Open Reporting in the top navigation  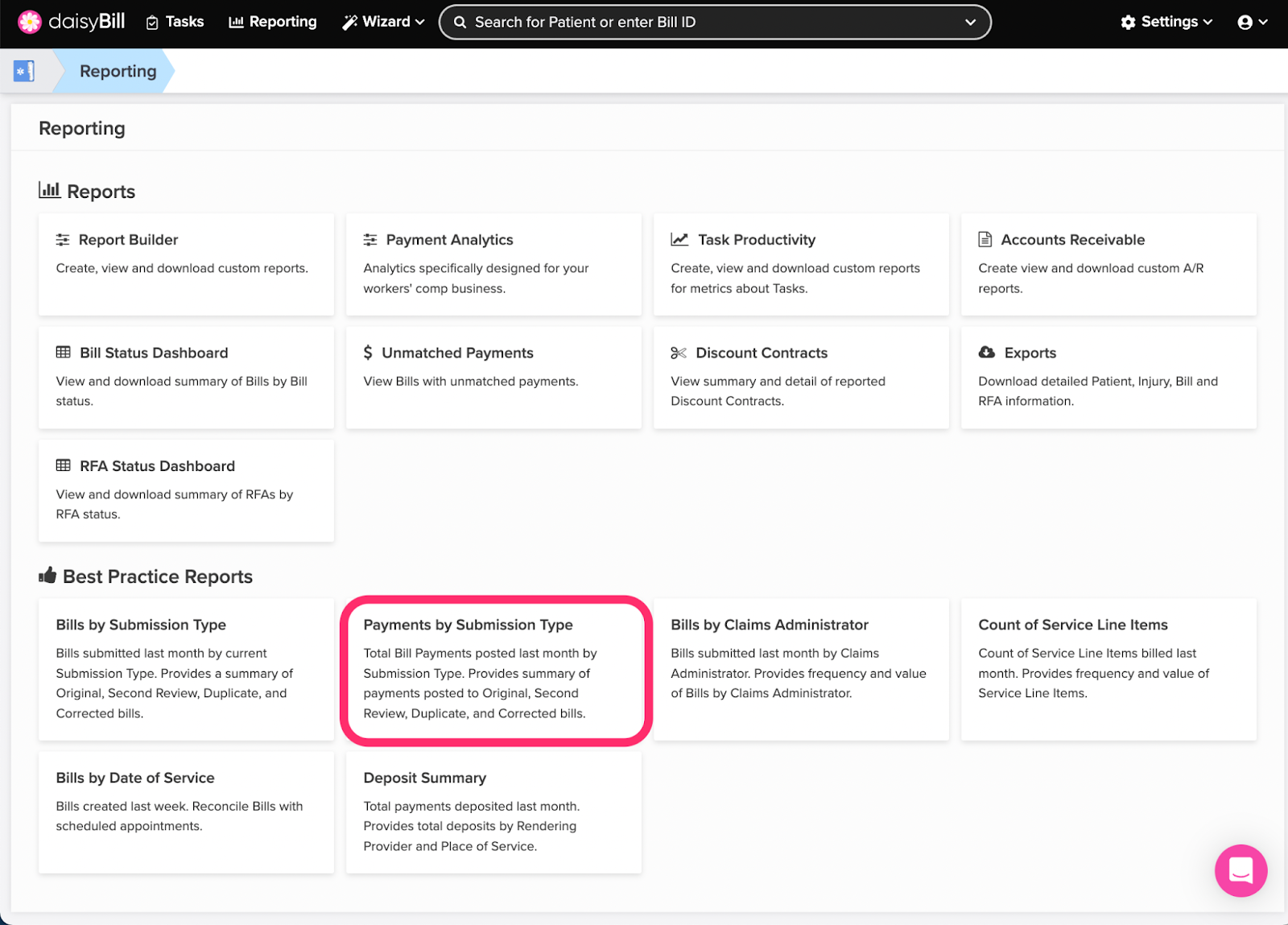coord(273,22)
